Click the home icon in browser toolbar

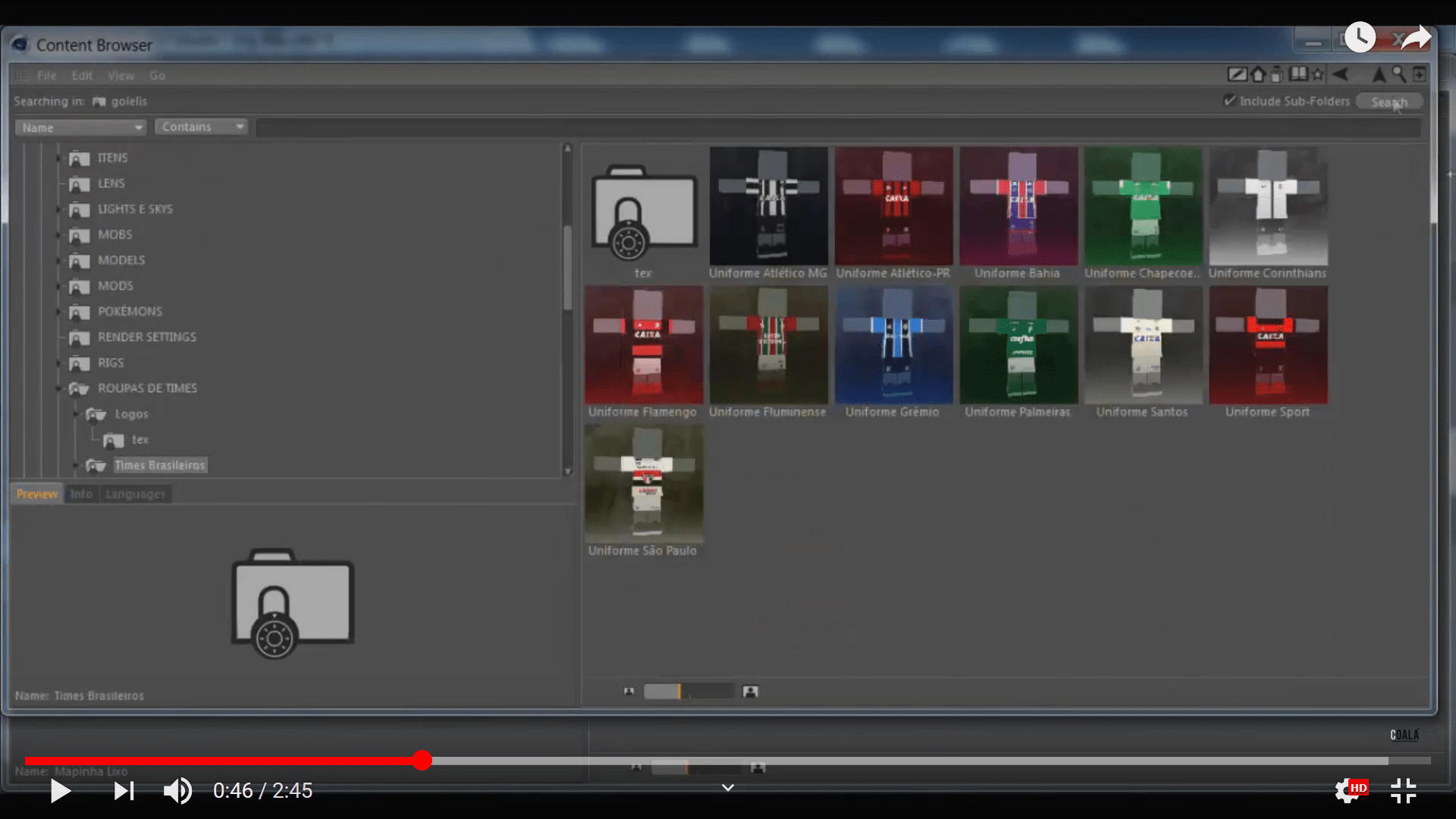tap(1259, 74)
